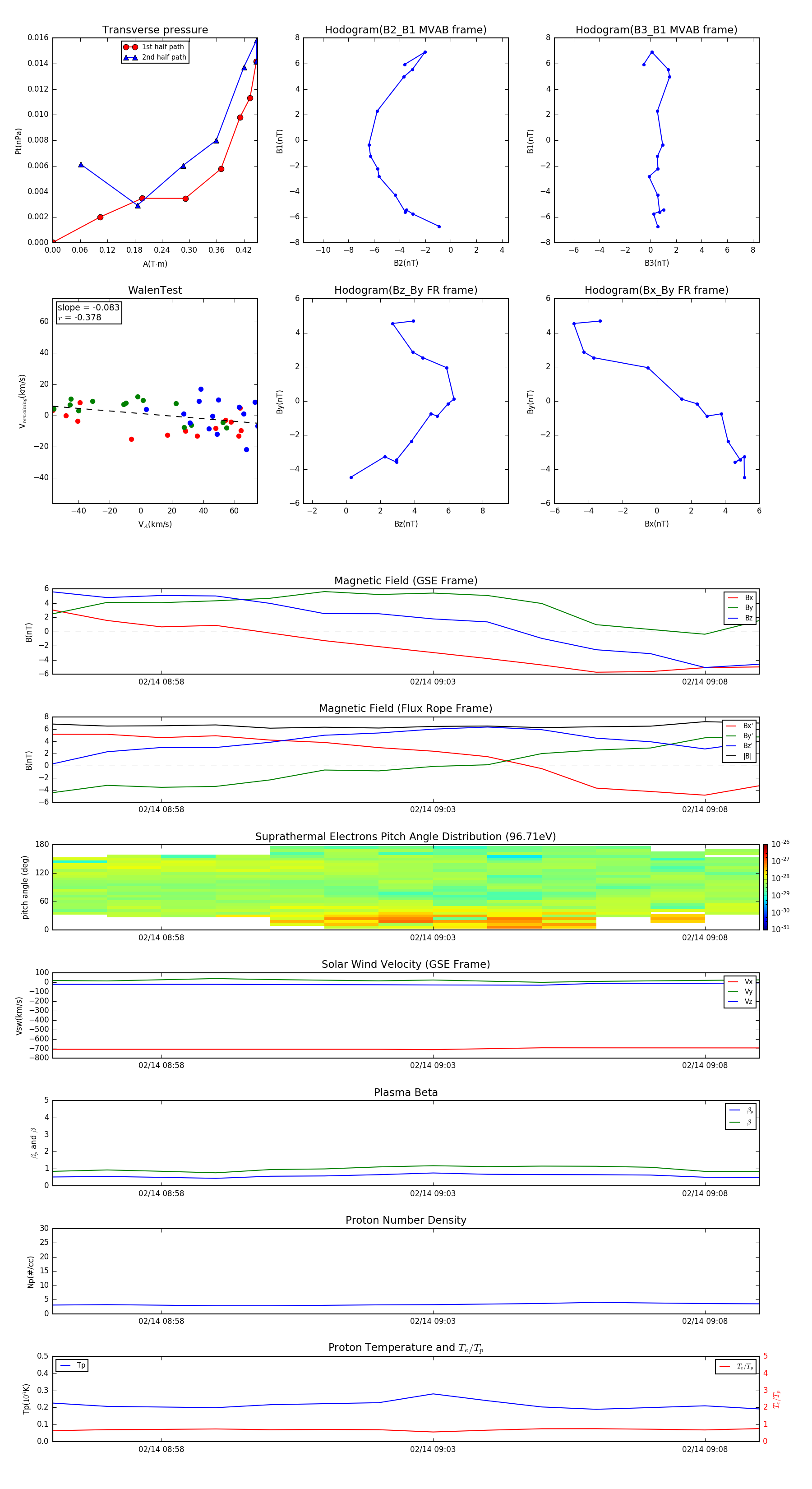Click the |B| legend entry in Flux Rope plot
This screenshot has height=1489, width=812.
click(739, 756)
